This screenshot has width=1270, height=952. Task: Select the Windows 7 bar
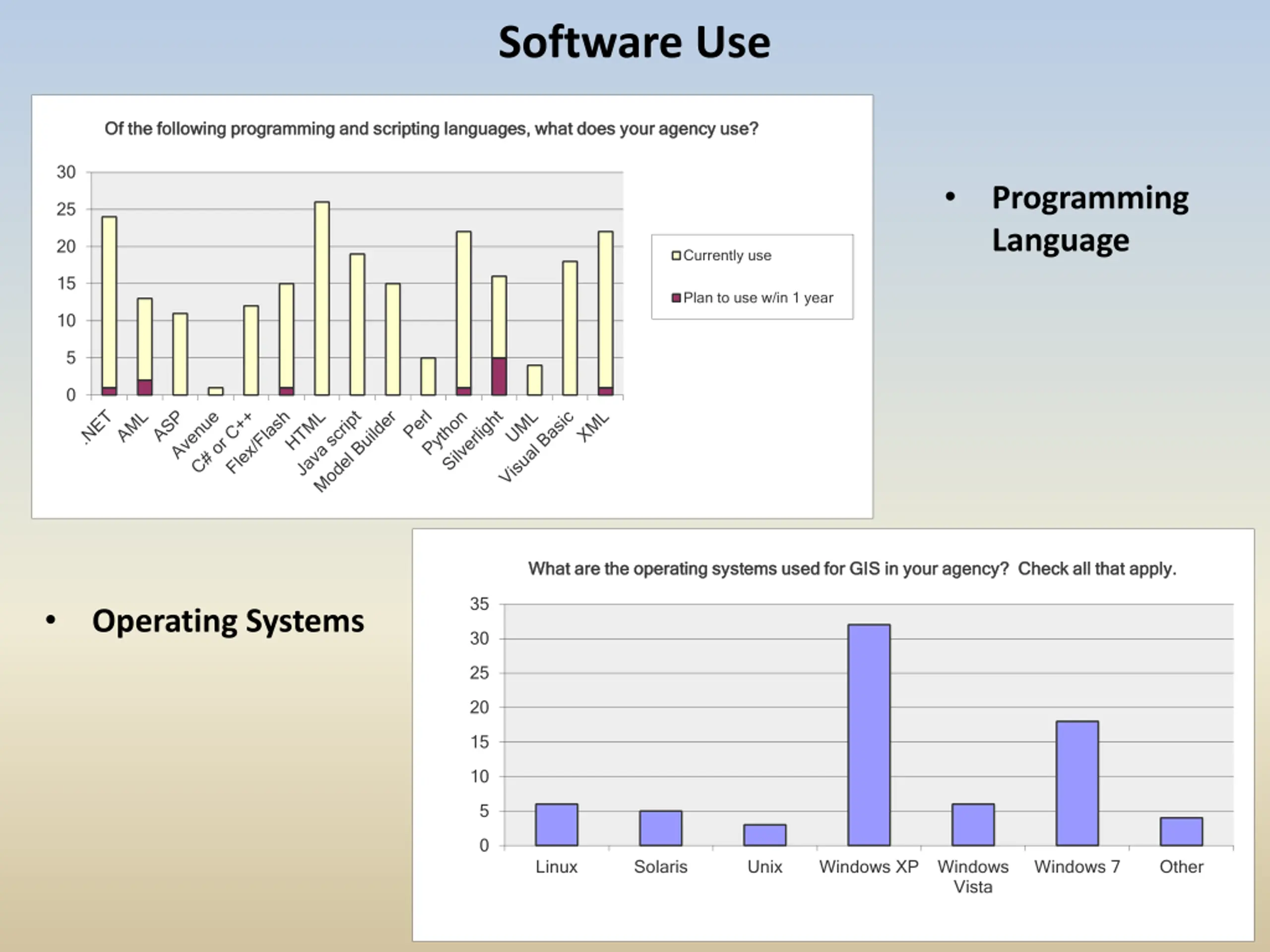pos(1077,783)
